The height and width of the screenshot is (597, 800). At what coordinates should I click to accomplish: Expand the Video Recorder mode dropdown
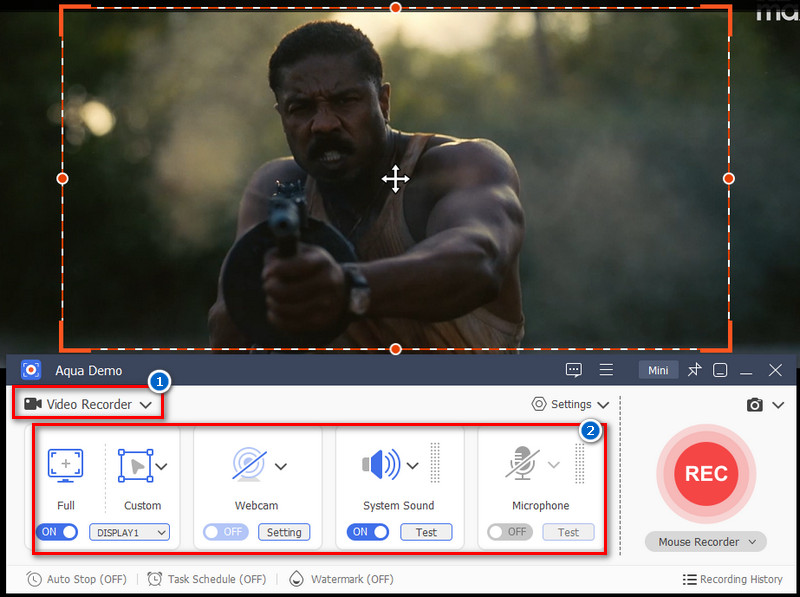[87, 404]
